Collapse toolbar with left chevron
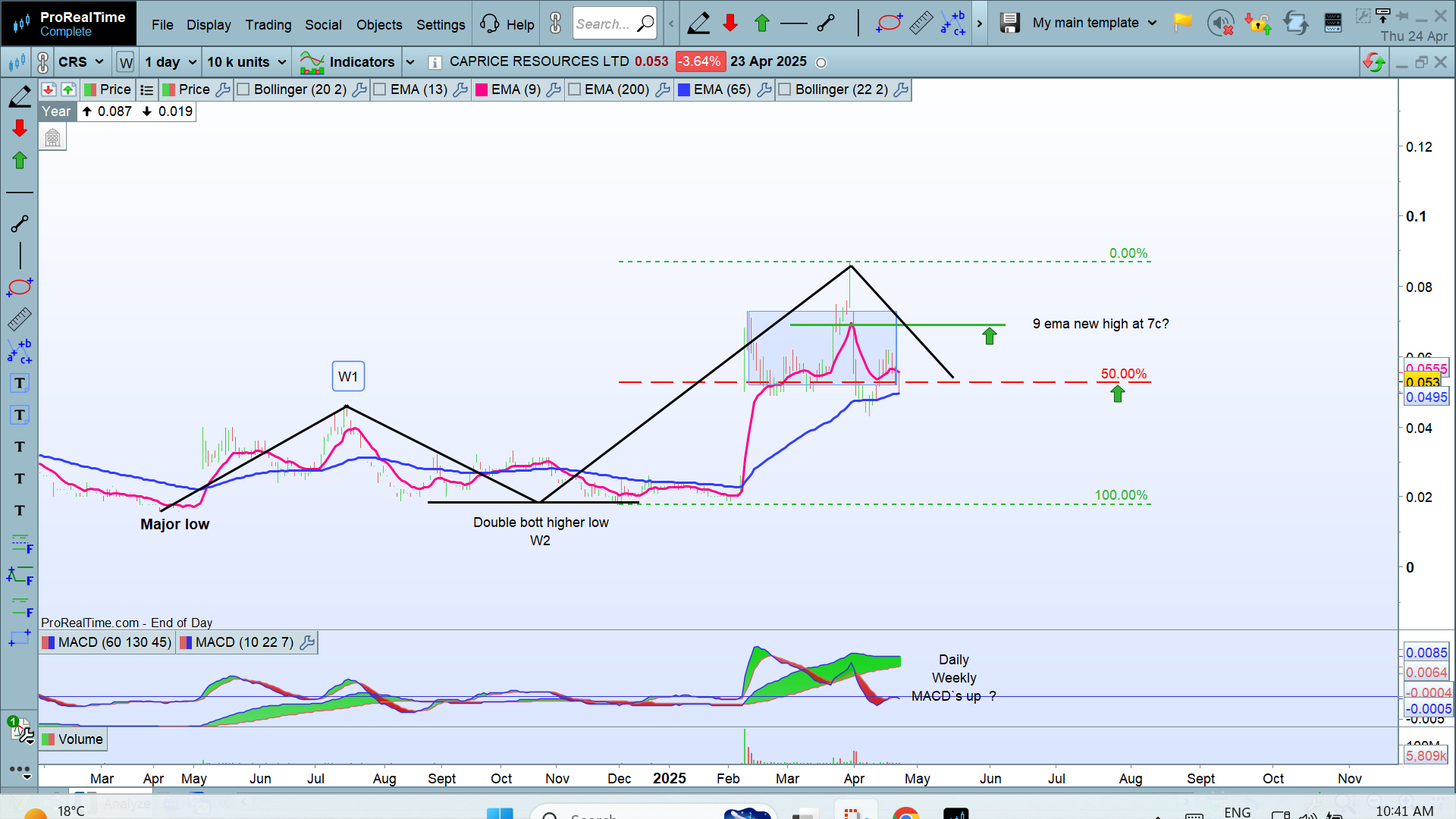This screenshot has width=1456, height=819. click(x=671, y=24)
